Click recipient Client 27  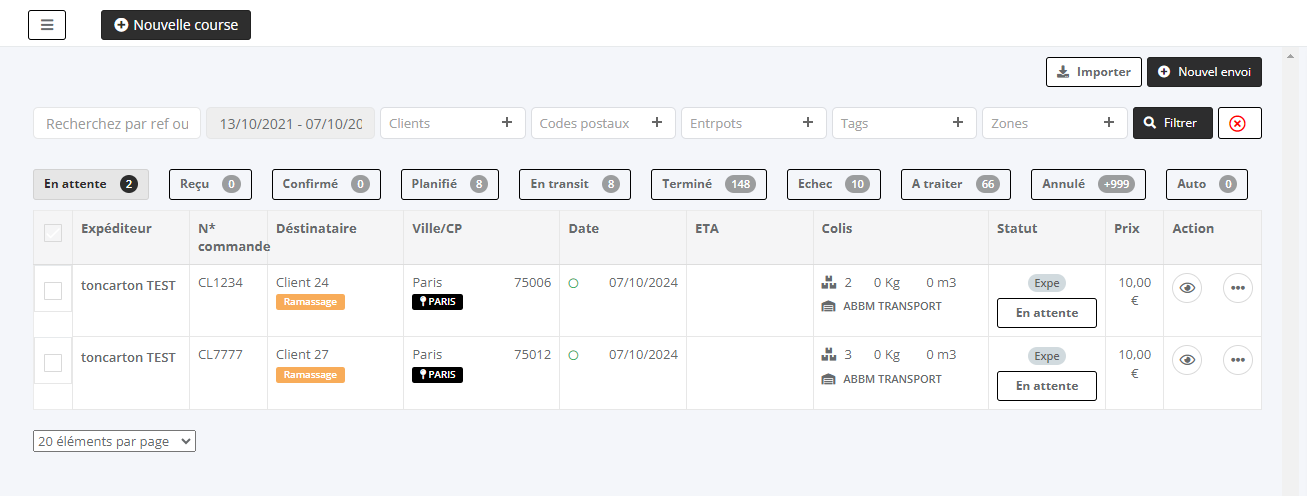(302, 355)
